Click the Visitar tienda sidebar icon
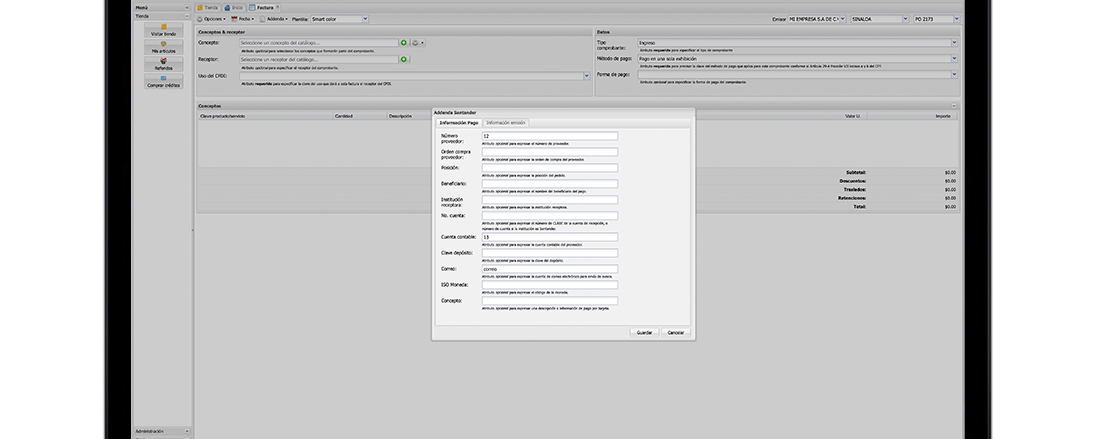 (x=163, y=30)
